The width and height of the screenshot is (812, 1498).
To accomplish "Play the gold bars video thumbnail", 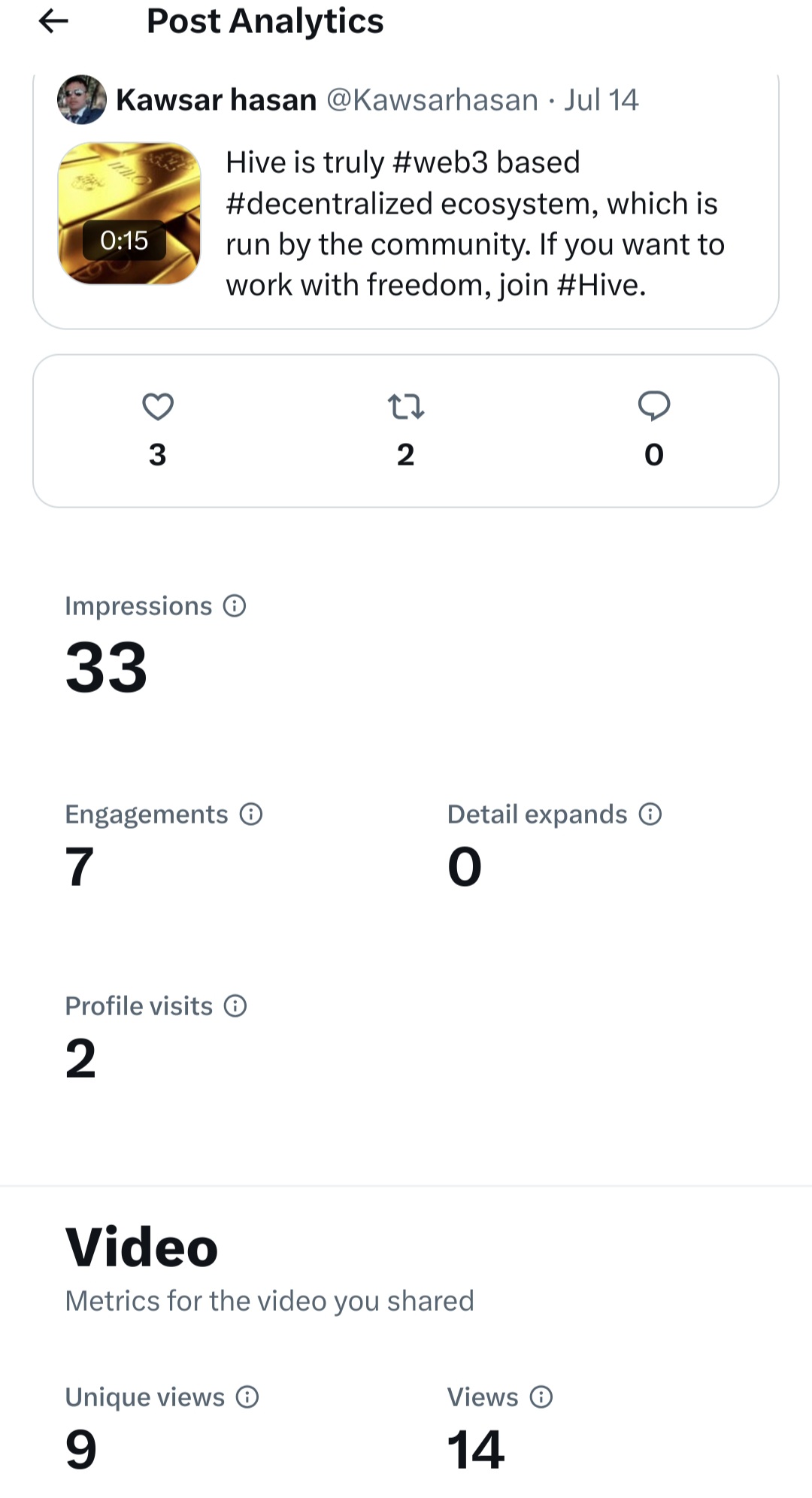I will [x=129, y=214].
